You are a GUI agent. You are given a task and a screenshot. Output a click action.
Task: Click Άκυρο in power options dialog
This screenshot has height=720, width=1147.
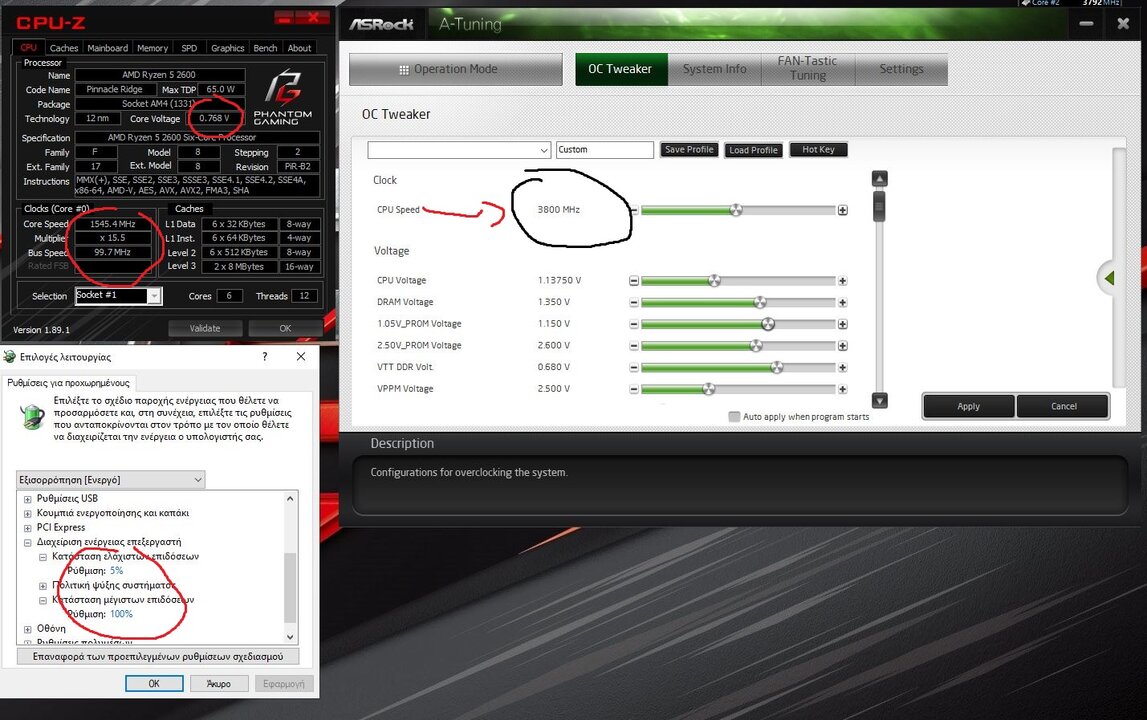219,683
